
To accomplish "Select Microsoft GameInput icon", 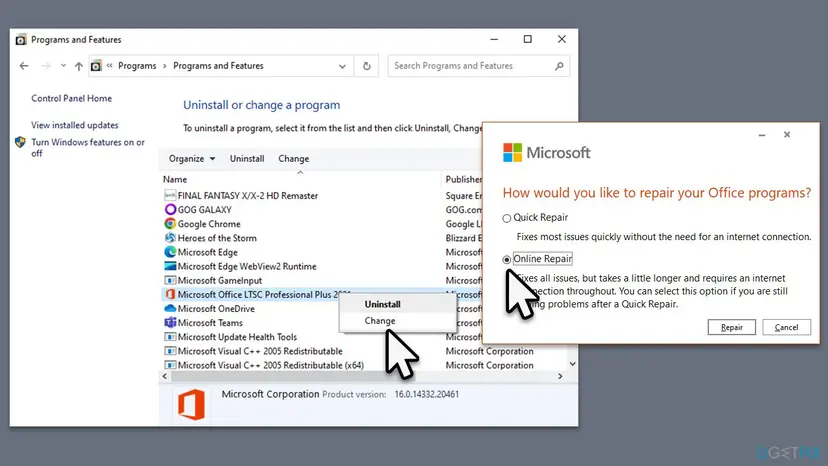I will tap(170, 281).
